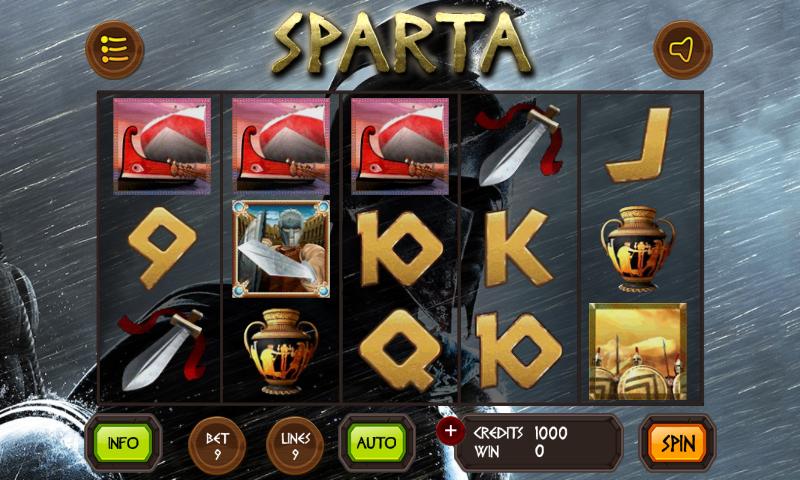
Task: Click the golden K symbol
Action: click(x=517, y=248)
